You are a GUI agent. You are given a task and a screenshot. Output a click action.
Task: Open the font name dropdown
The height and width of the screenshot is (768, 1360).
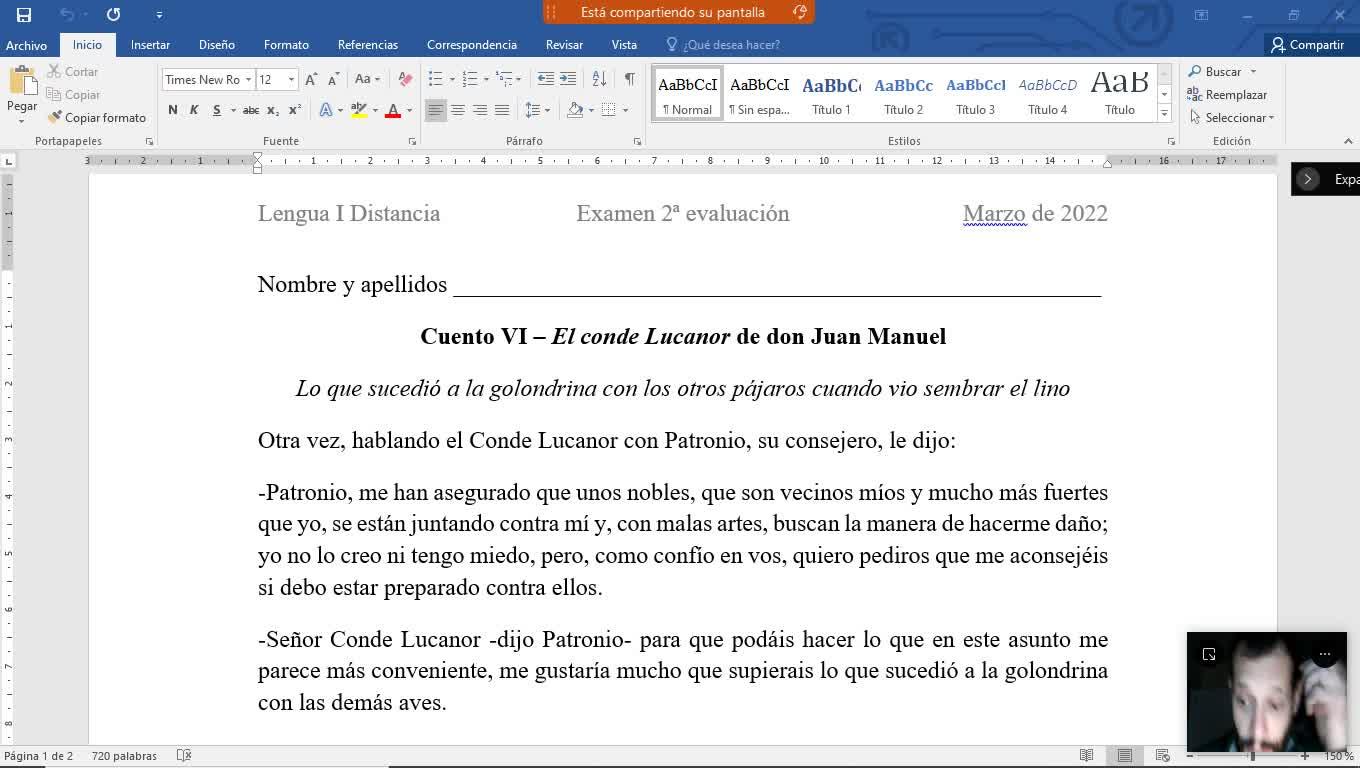coord(248,80)
